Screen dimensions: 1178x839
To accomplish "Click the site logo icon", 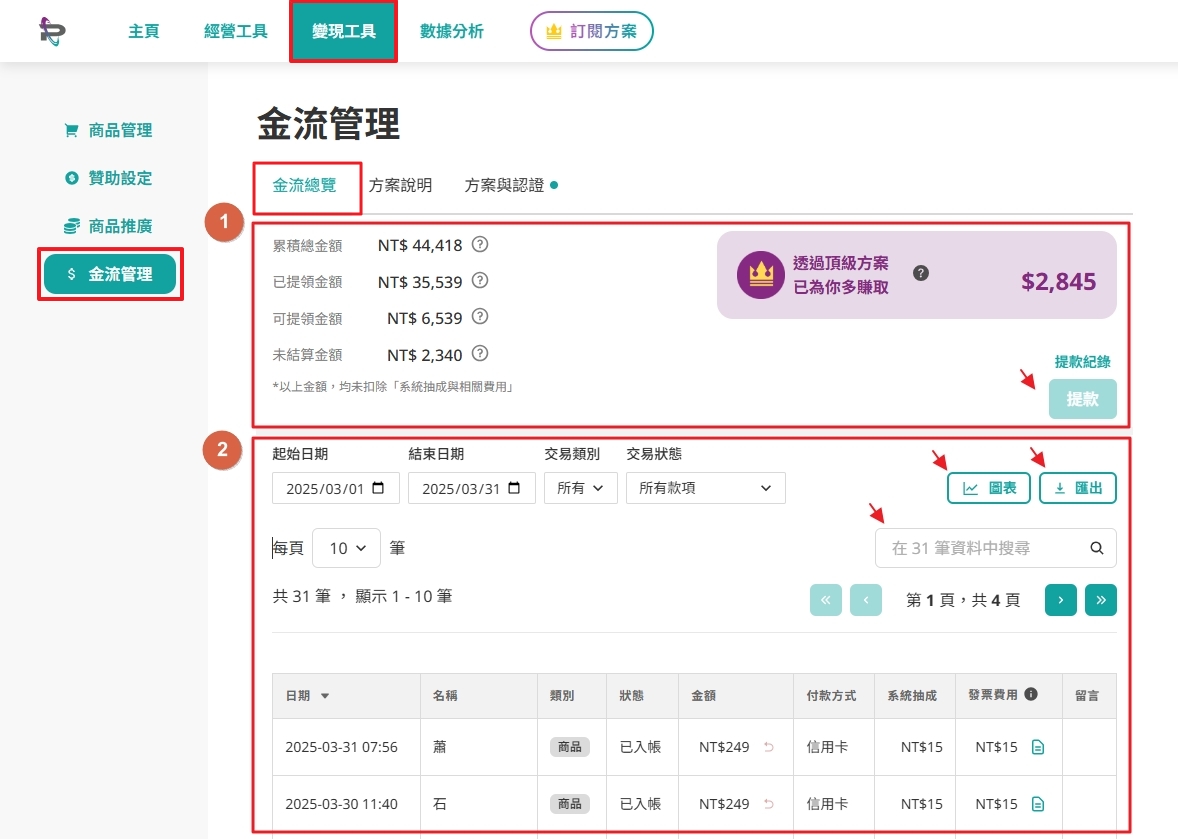I will click(x=52, y=31).
